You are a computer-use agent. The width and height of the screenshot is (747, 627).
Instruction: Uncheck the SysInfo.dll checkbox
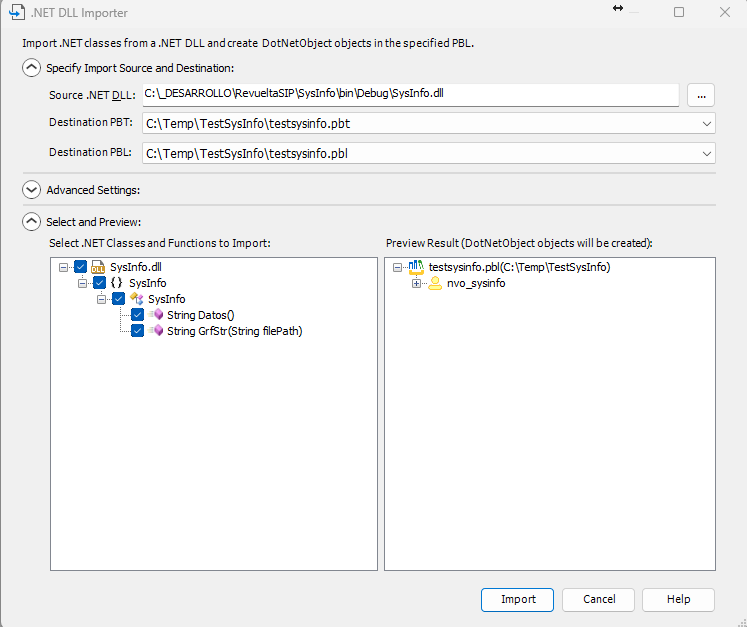[x=81, y=267]
